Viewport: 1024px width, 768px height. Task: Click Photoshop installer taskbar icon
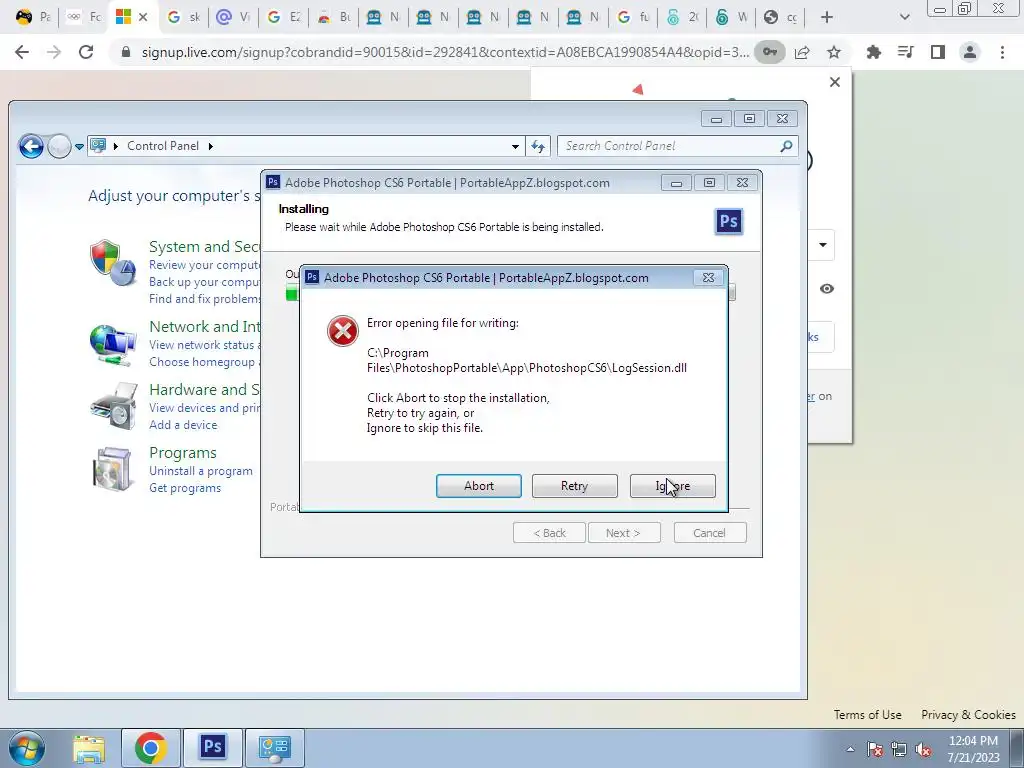click(213, 748)
